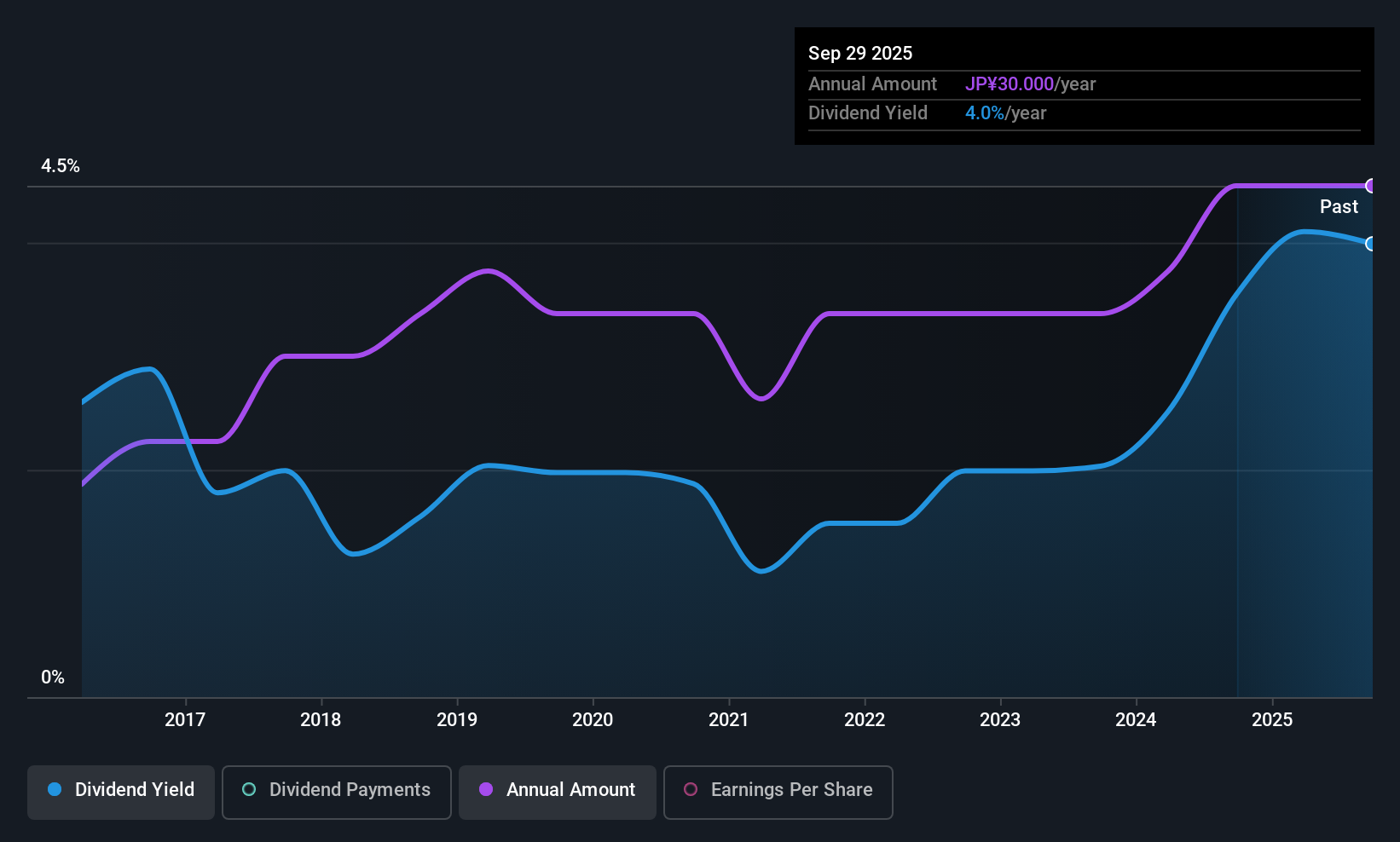Click the purple Annual Amount legend dot

tap(486, 789)
